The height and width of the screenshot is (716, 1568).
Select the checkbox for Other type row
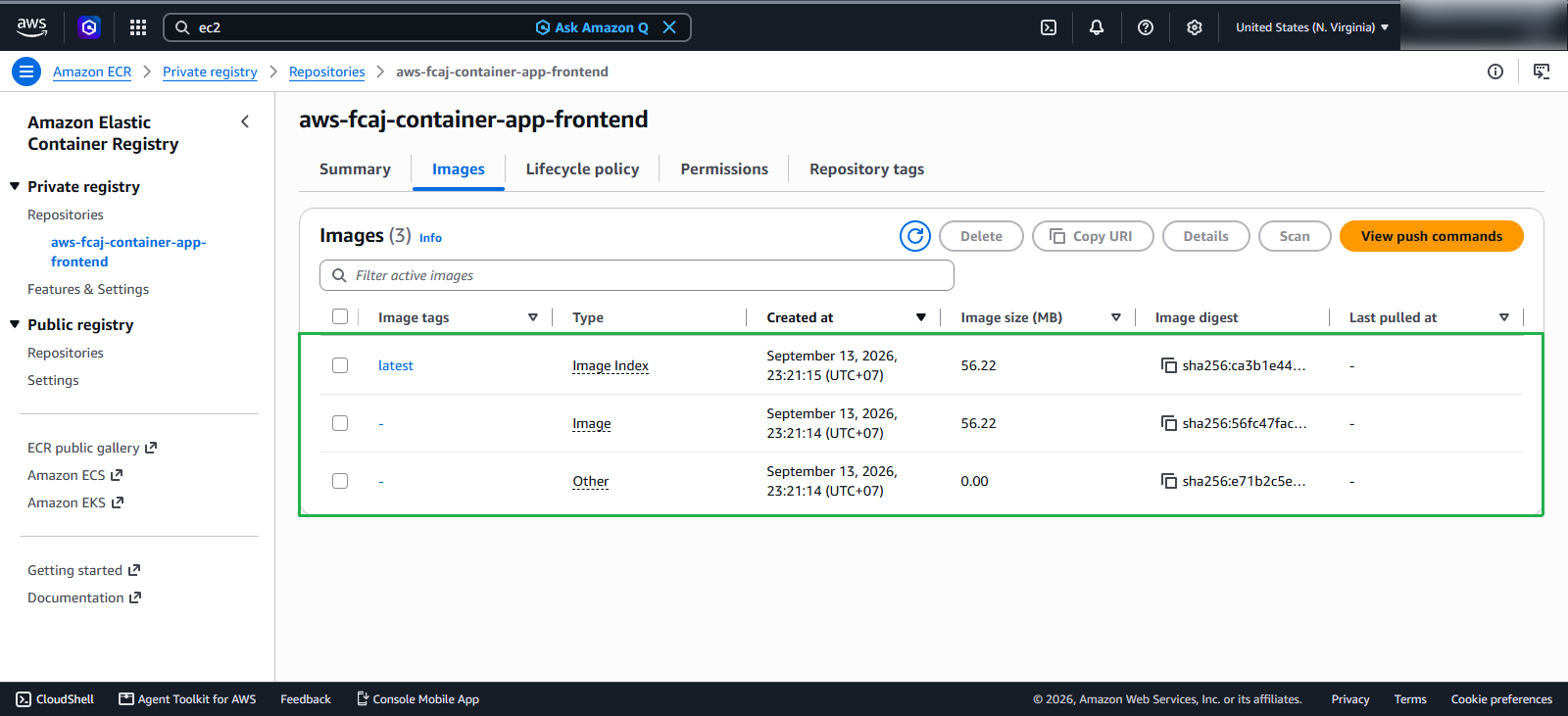tap(340, 481)
